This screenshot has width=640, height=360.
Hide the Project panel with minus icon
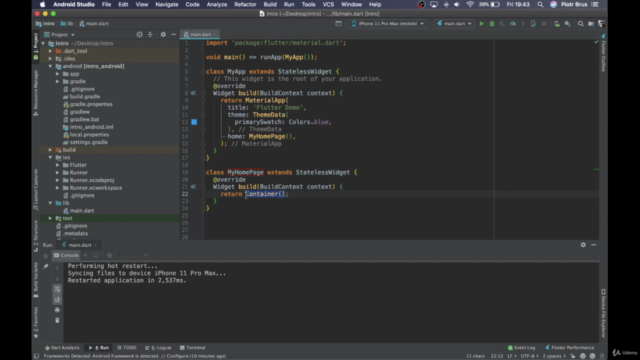click(173, 35)
